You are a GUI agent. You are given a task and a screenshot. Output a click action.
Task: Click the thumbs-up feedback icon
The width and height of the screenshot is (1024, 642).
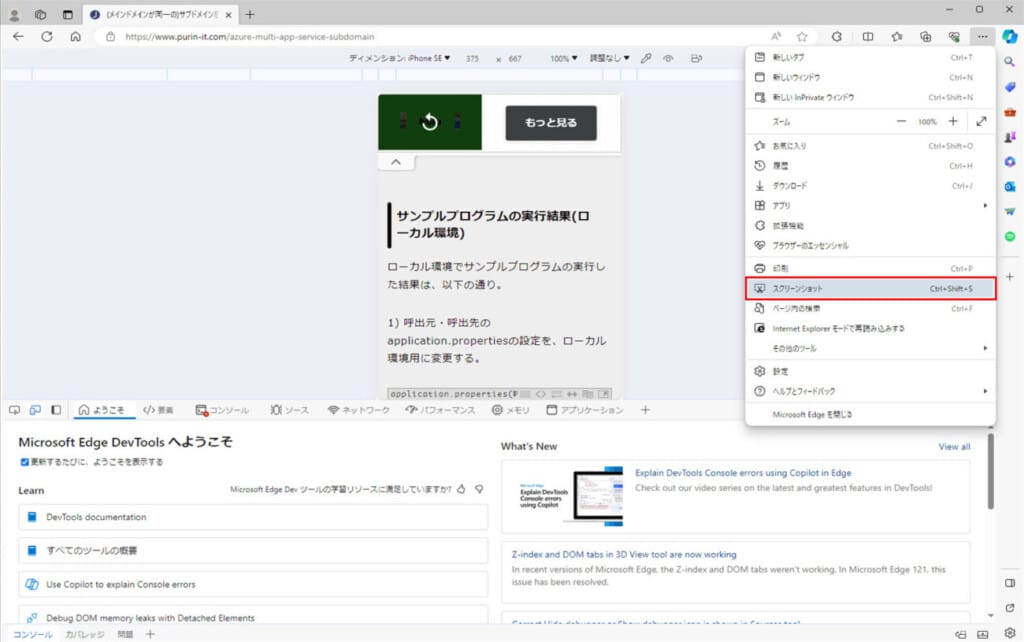click(x=461, y=490)
